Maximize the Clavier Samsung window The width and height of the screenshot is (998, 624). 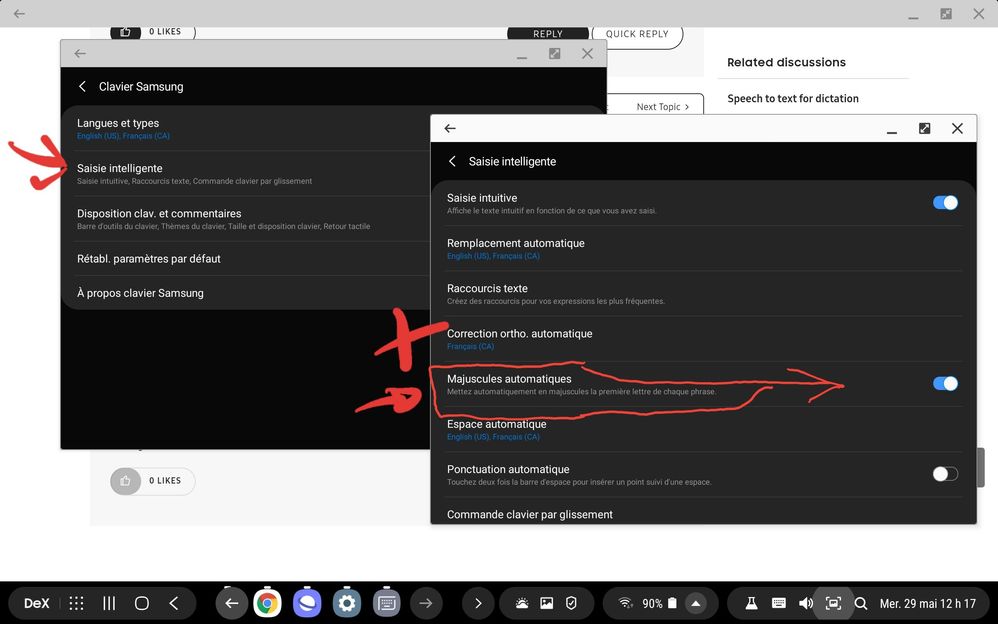pyautogui.click(x=554, y=53)
